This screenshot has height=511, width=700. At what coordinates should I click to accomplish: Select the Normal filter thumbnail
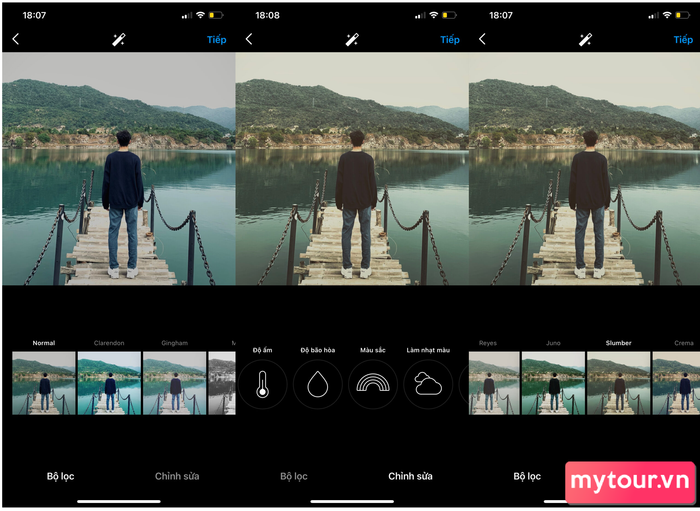[44, 383]
